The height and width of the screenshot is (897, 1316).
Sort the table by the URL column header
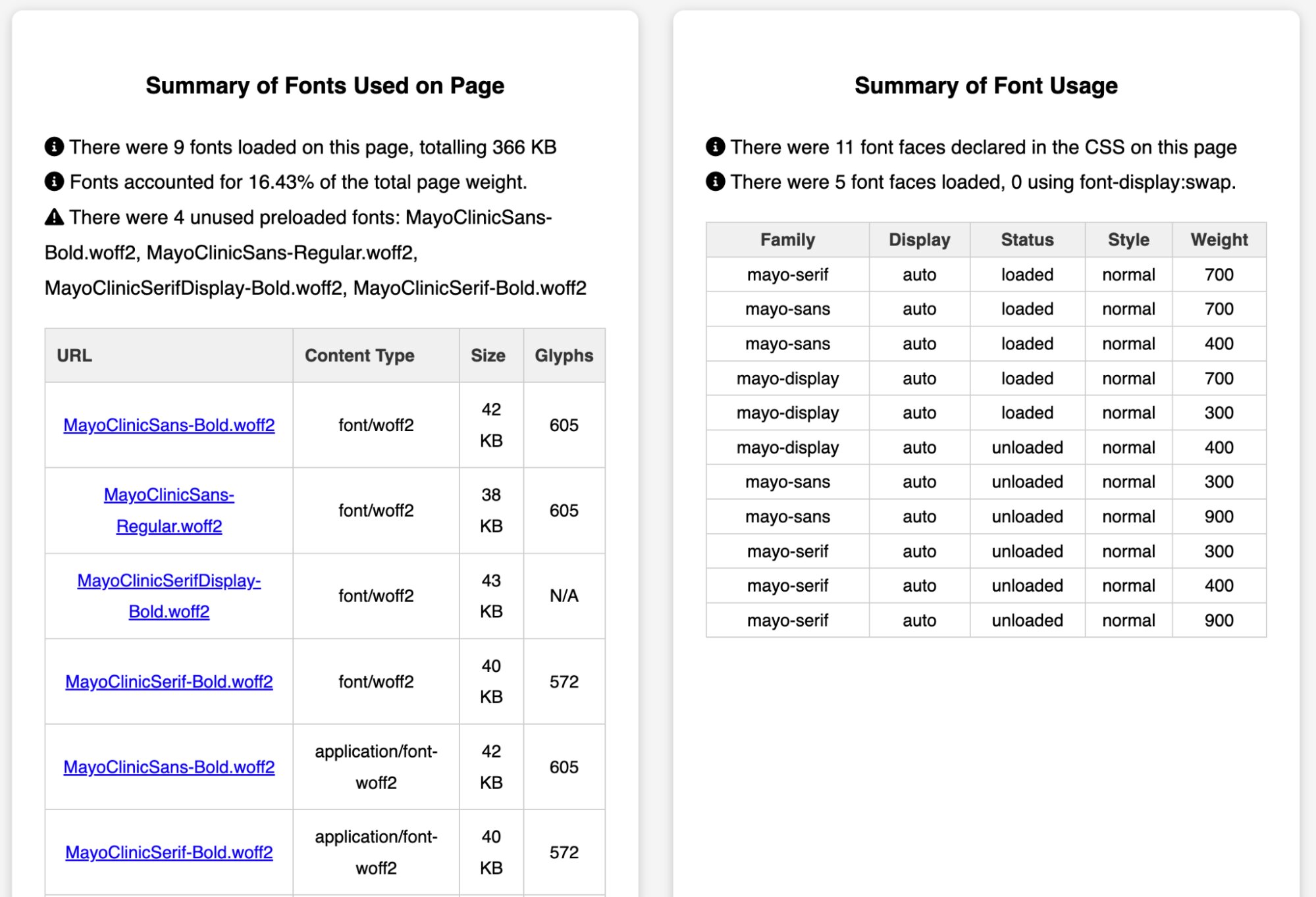tap(74, 355)
